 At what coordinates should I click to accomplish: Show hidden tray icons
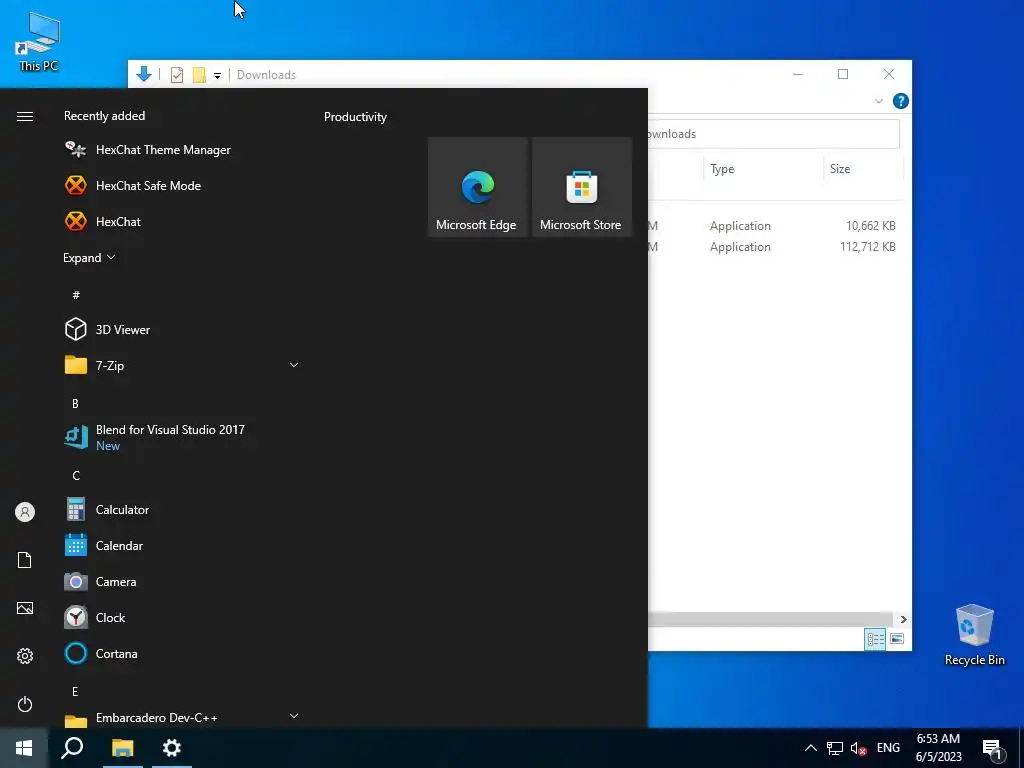coord(810,748)
